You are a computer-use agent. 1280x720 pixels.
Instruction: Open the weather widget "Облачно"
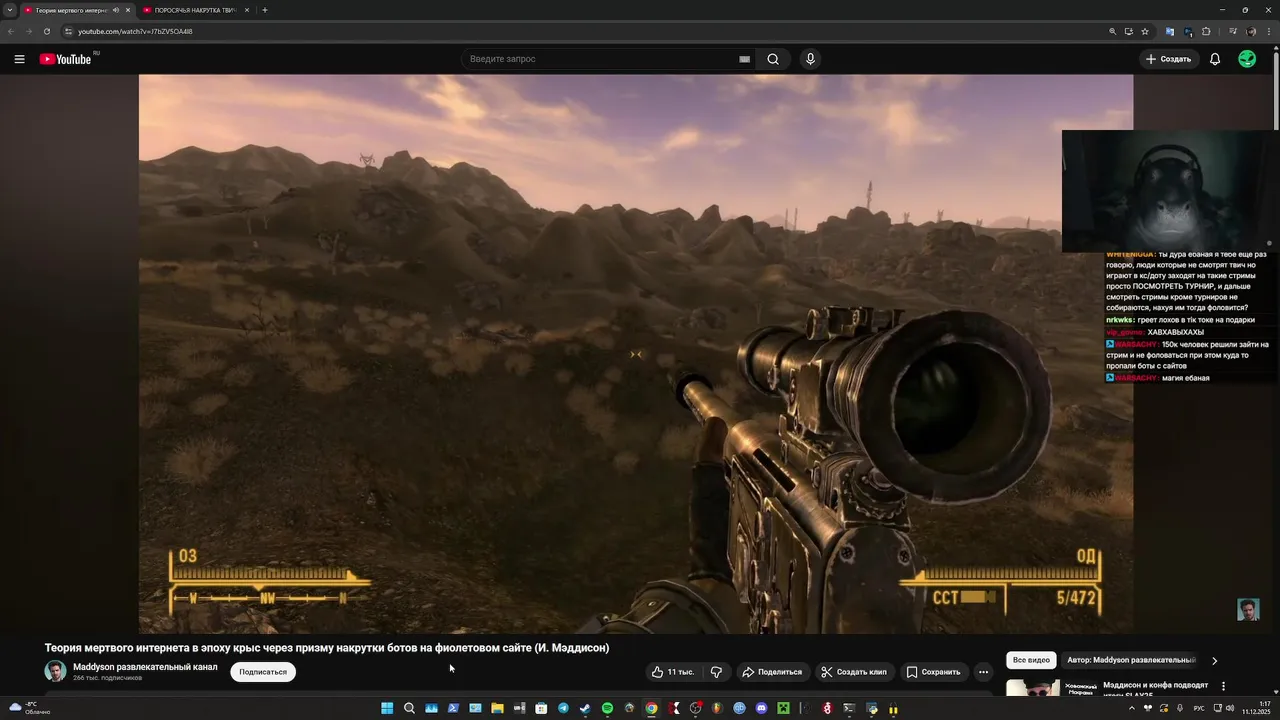(30, 708)
